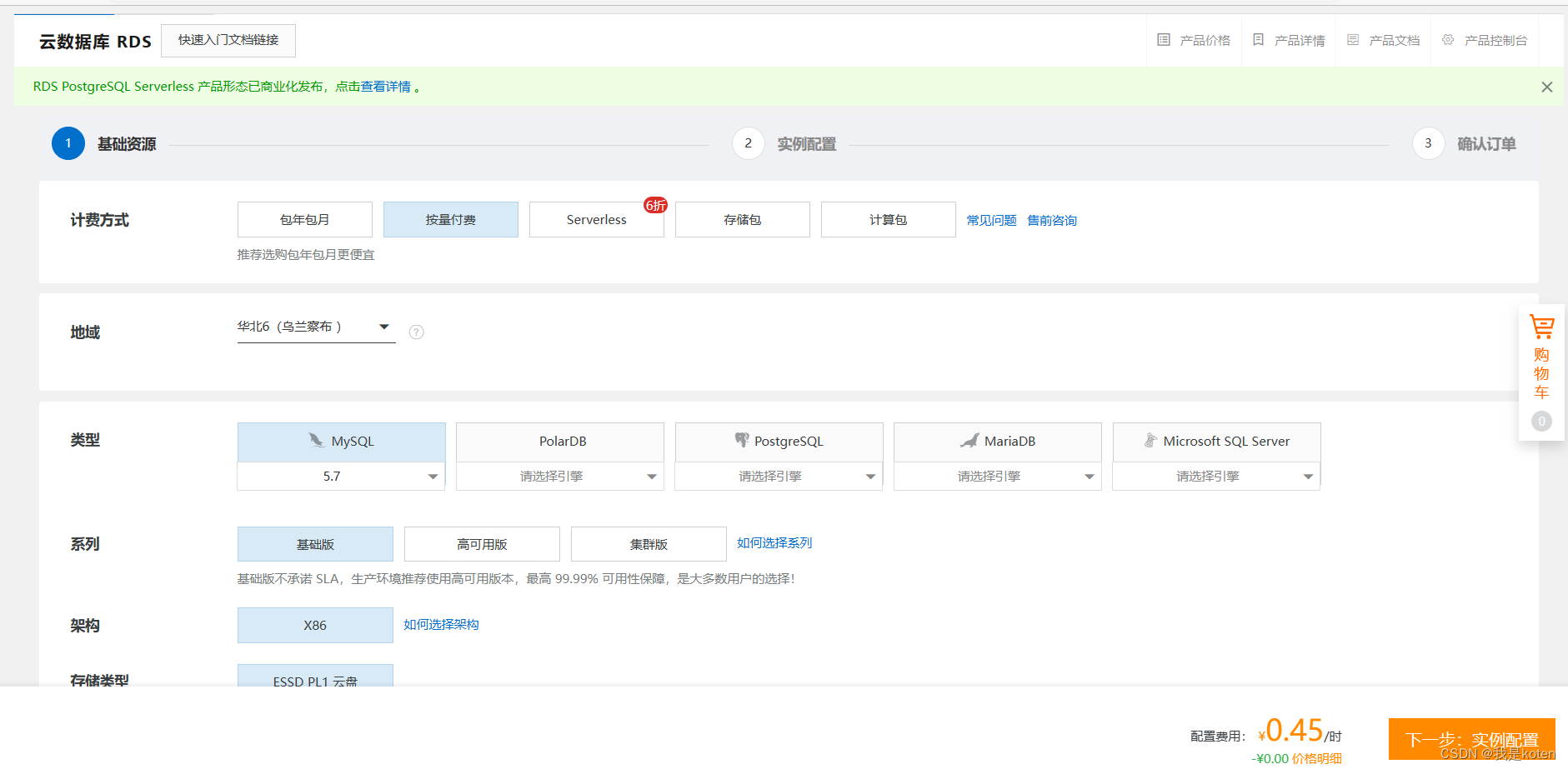Select PostgreSQL database type
1568x769 pixels.
779,442
